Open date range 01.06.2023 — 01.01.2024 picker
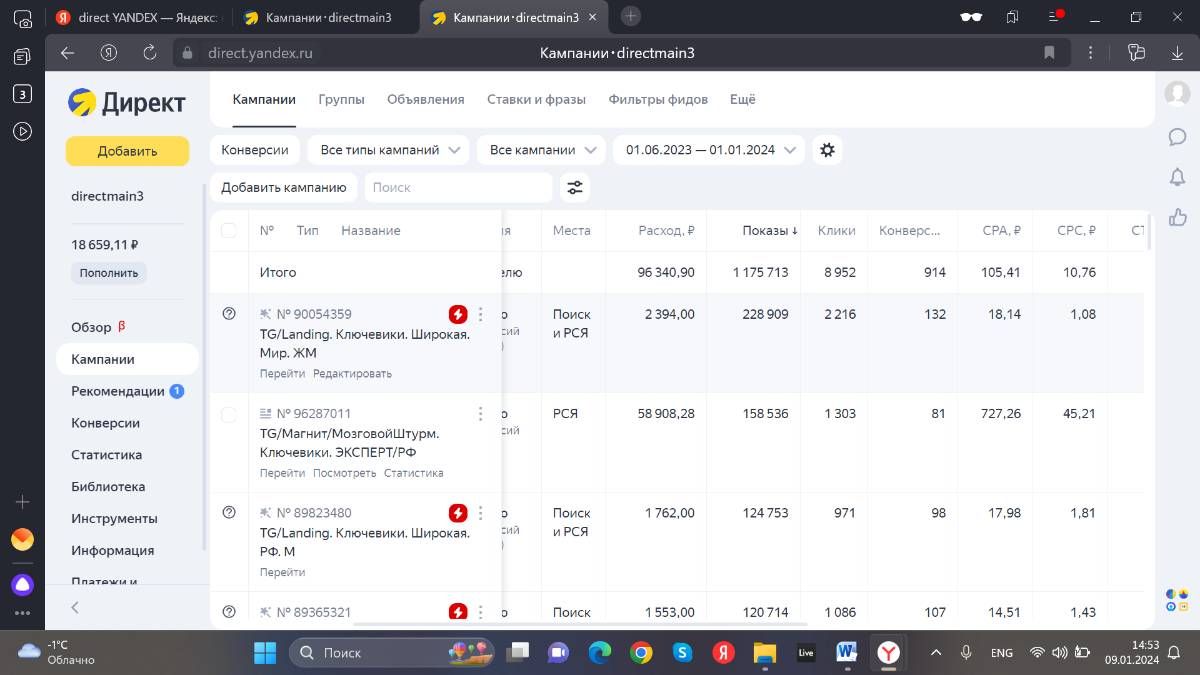 coord(709,150)
